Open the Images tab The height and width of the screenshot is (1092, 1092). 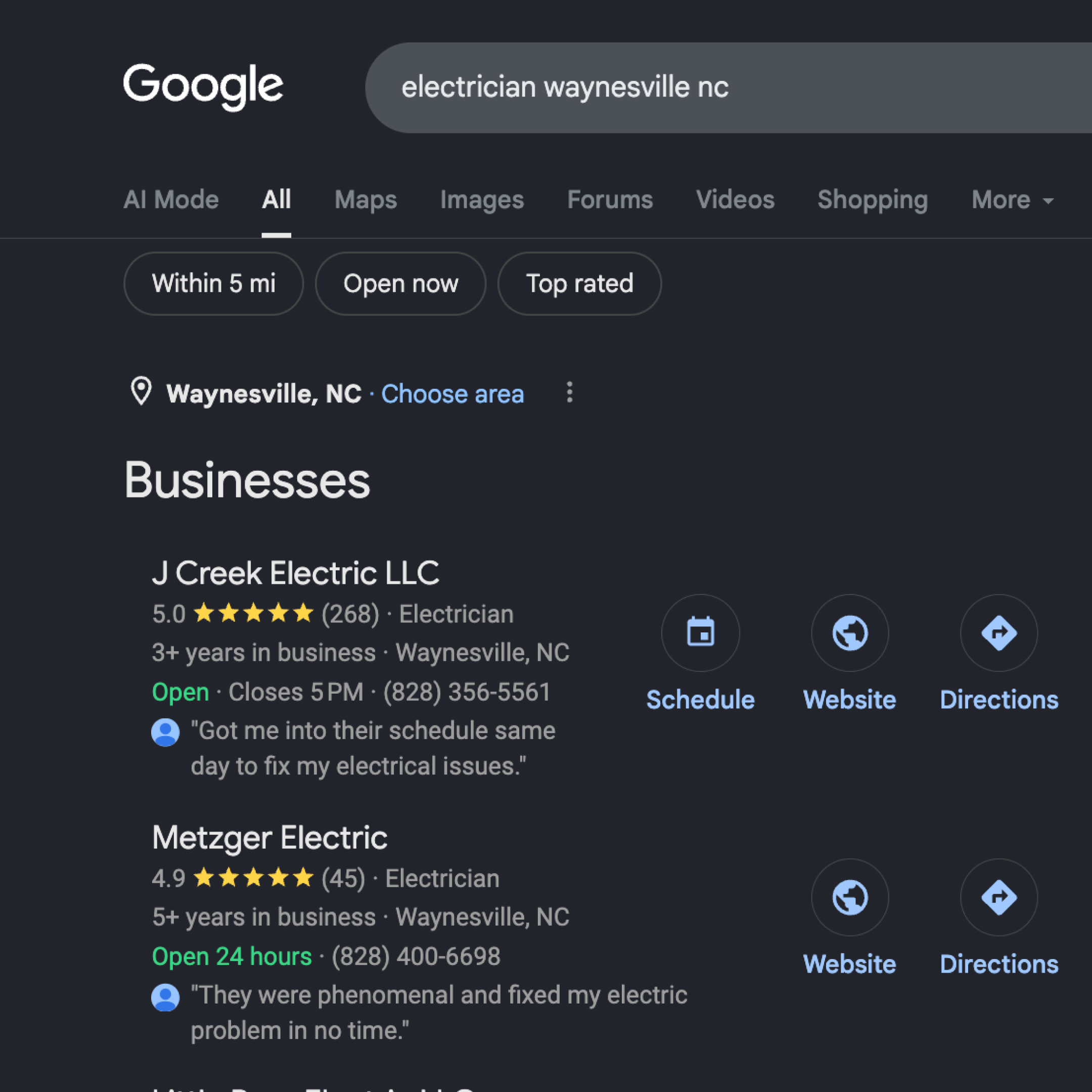point(482,200)
